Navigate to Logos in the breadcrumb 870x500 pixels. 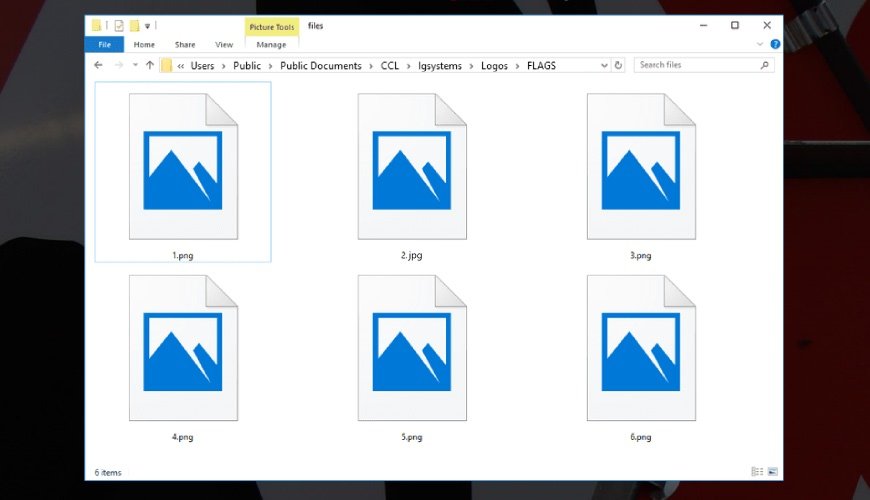[x=494, y=65]
